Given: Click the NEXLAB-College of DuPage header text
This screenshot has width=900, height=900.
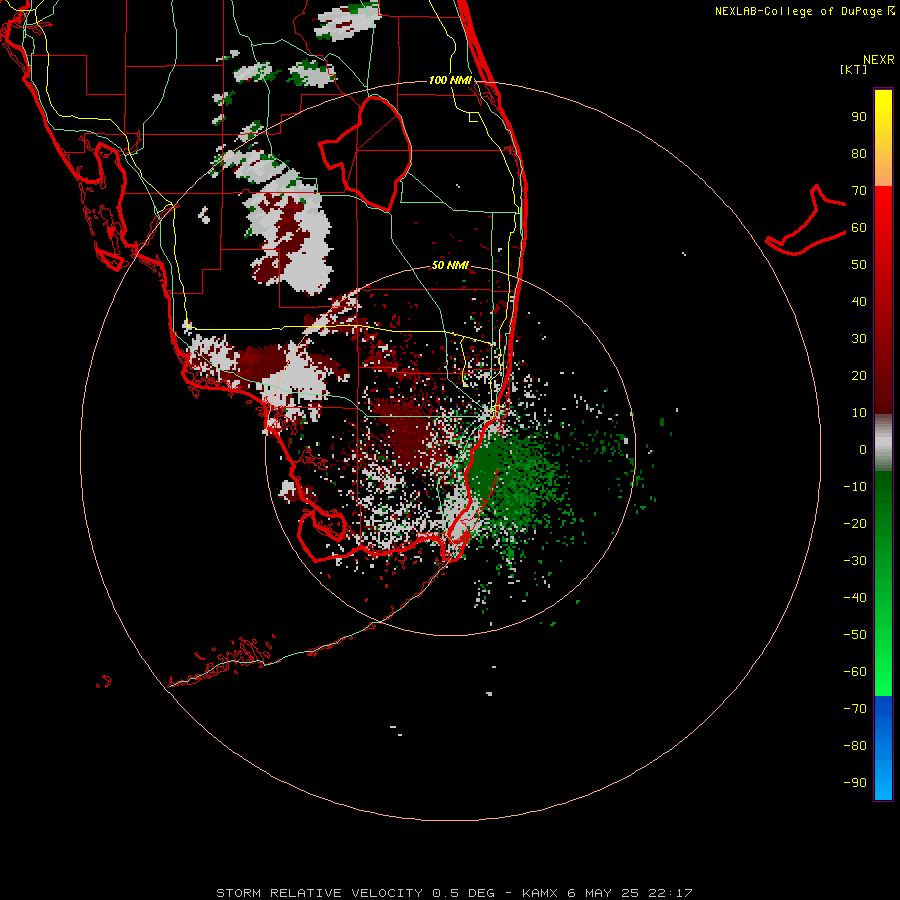Looking at the screenshot, I should pos(805,11).
